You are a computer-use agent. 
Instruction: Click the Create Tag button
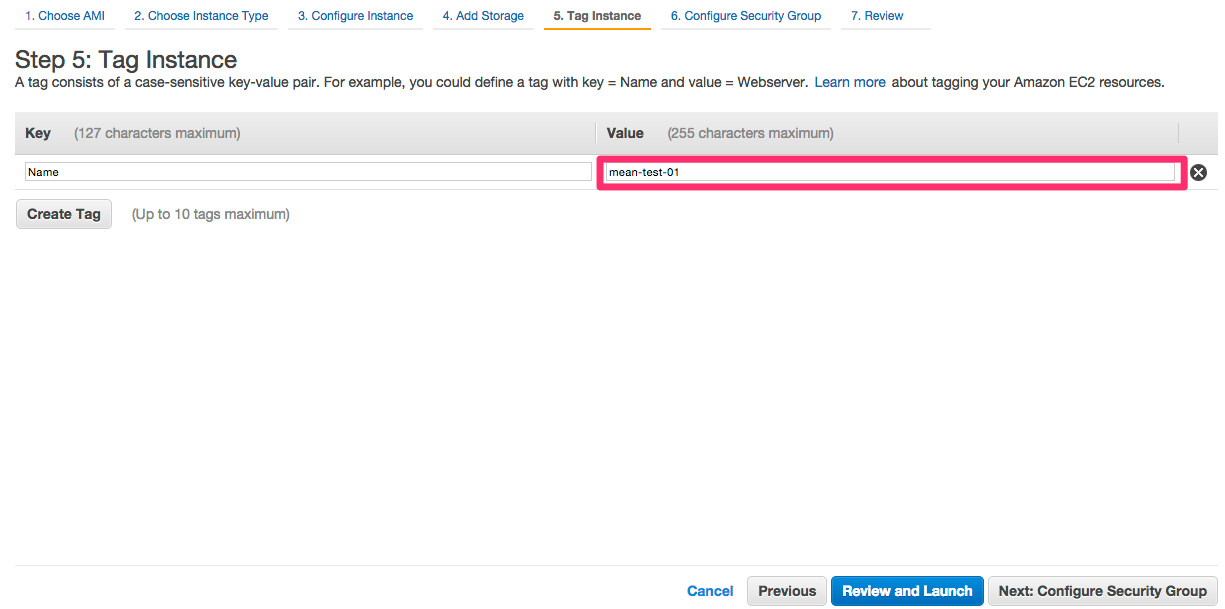pyautogui.click(x=64, y=214)
